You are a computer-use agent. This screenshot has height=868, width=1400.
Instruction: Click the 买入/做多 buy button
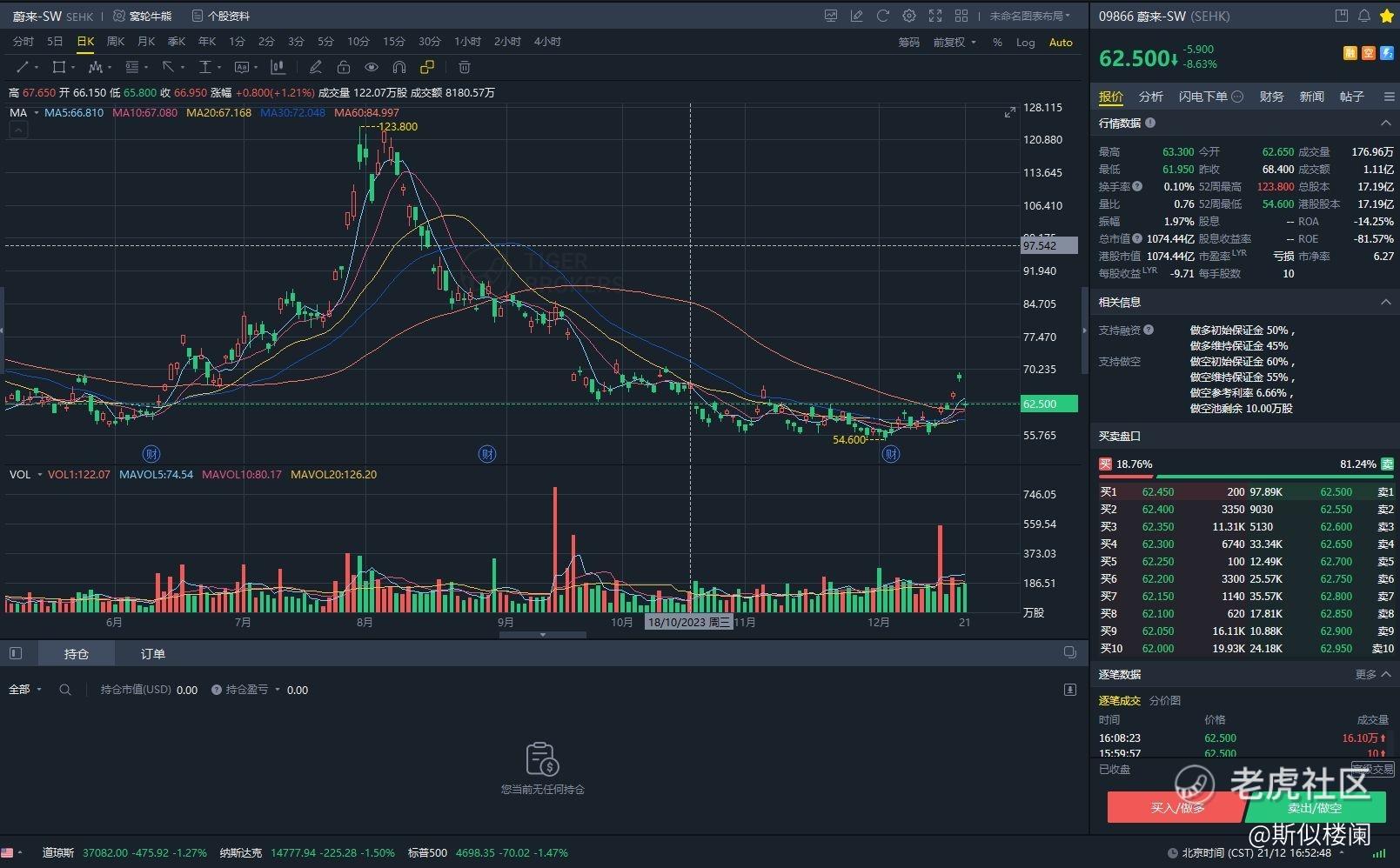(1176, 807)
